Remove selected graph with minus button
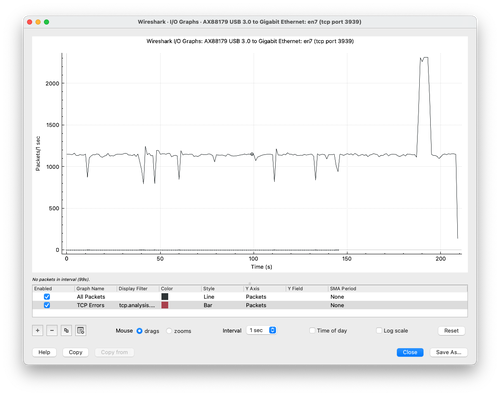 point(52,330)
